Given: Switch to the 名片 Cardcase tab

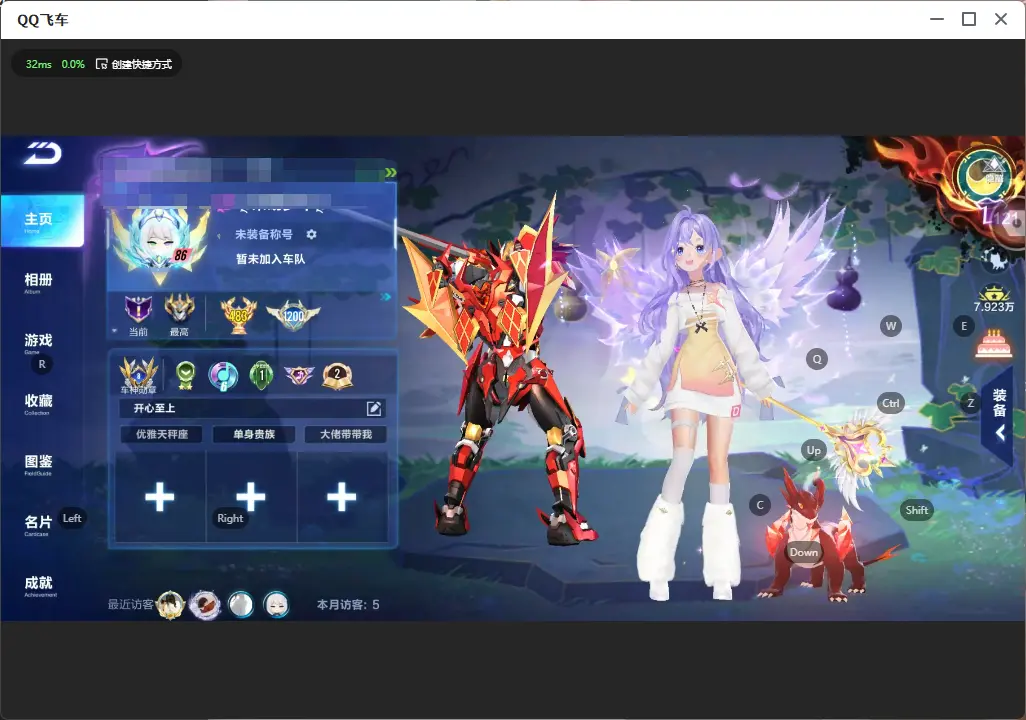Looking at the screenshot, I should point(38,525).
